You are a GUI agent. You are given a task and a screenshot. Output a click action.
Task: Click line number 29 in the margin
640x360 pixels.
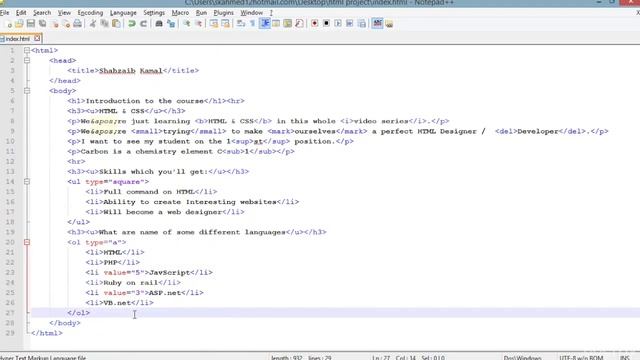10,333
